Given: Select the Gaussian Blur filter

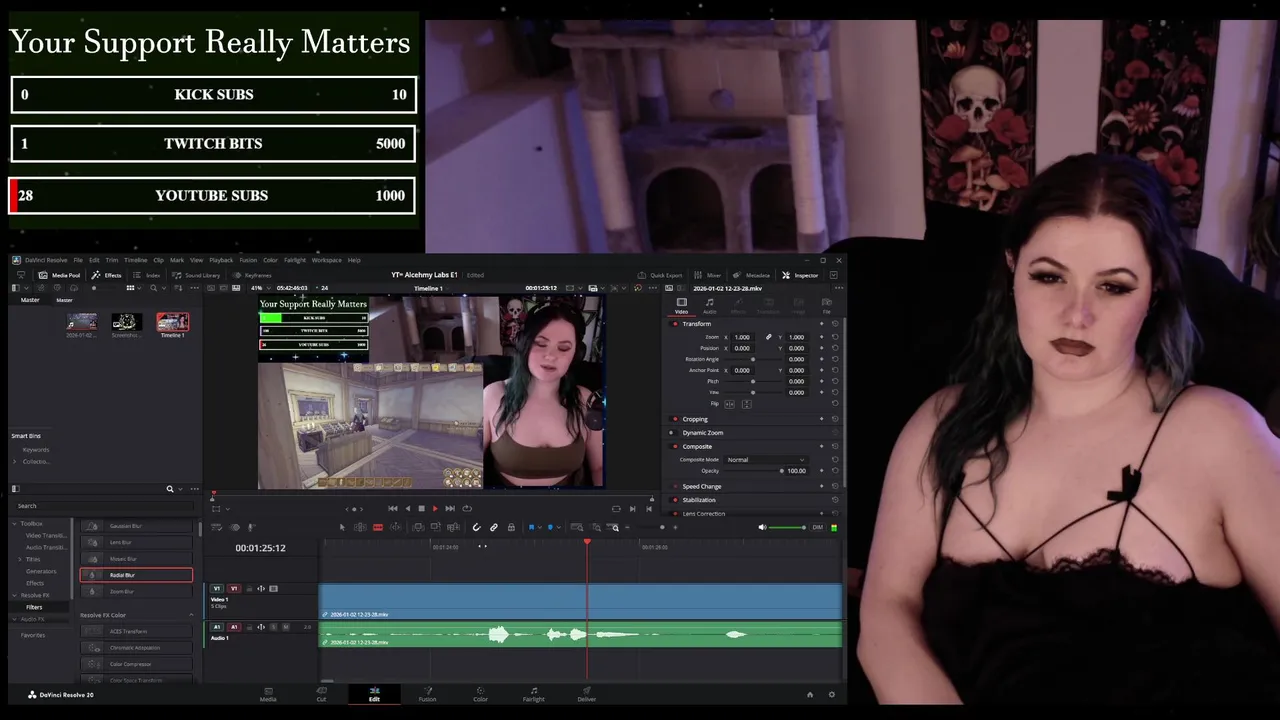Looking at the screenshot, I should 136,526.
